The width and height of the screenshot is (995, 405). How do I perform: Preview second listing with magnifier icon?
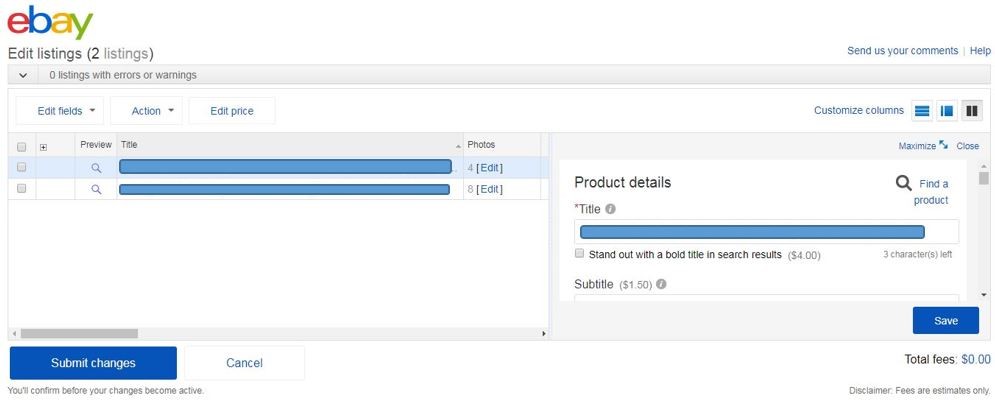(96, 189)
